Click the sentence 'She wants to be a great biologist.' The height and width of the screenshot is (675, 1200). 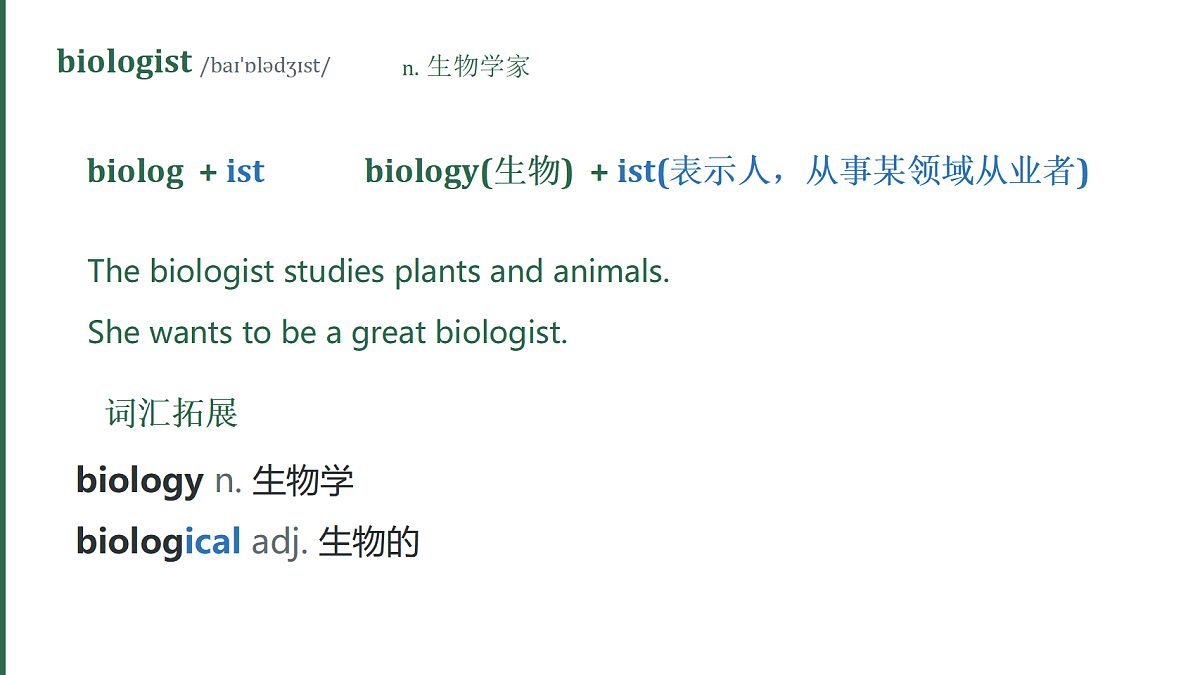[x=327, y=332]
